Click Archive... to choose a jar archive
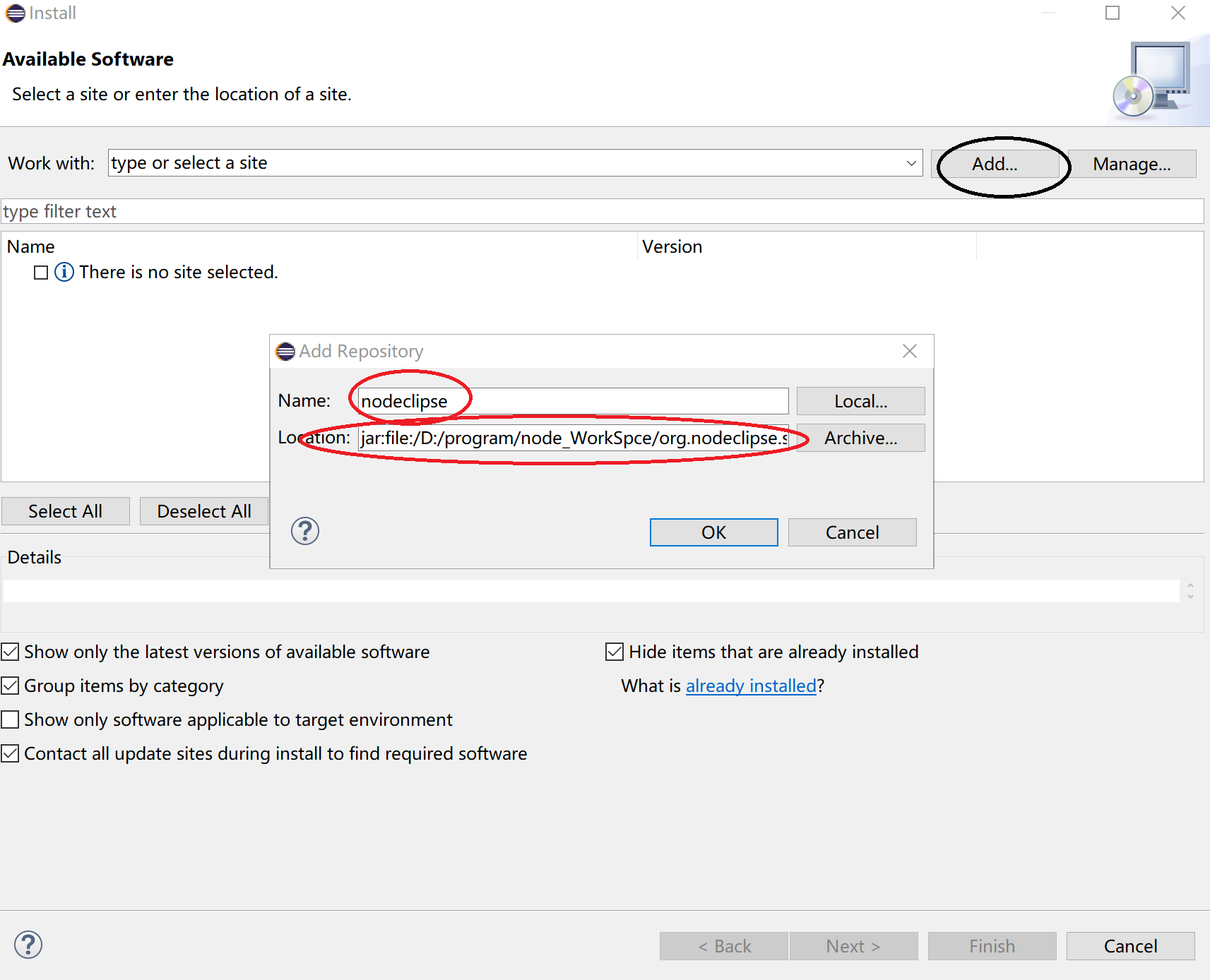 tap(860, 438)
